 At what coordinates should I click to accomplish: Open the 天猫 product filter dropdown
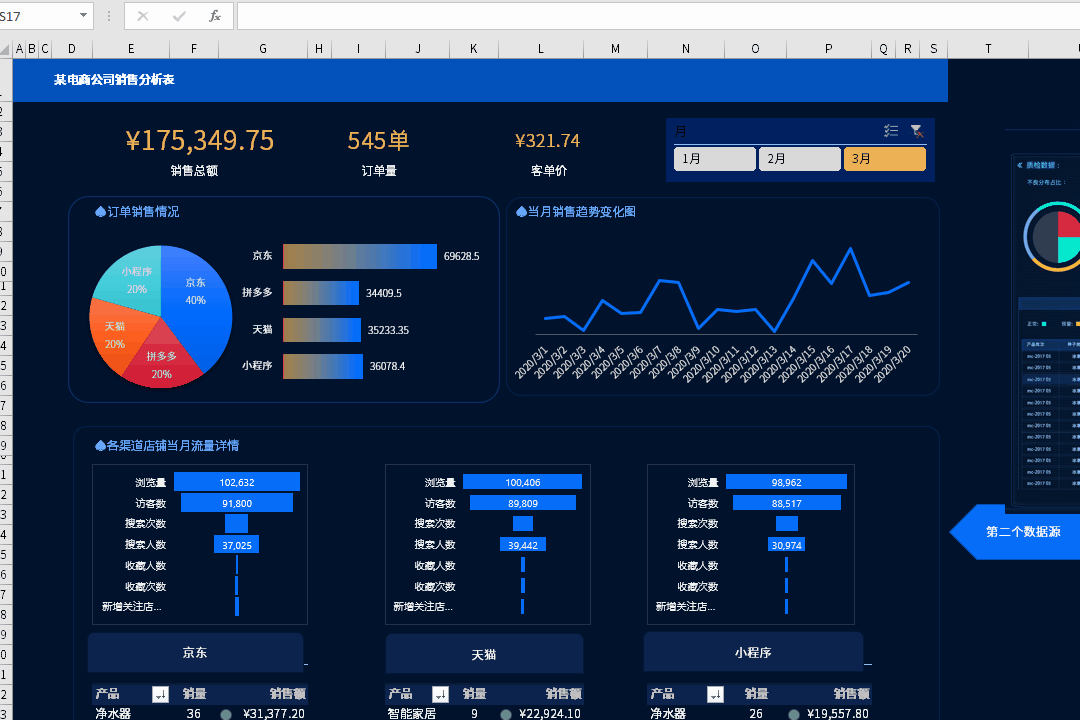[440, 694]
